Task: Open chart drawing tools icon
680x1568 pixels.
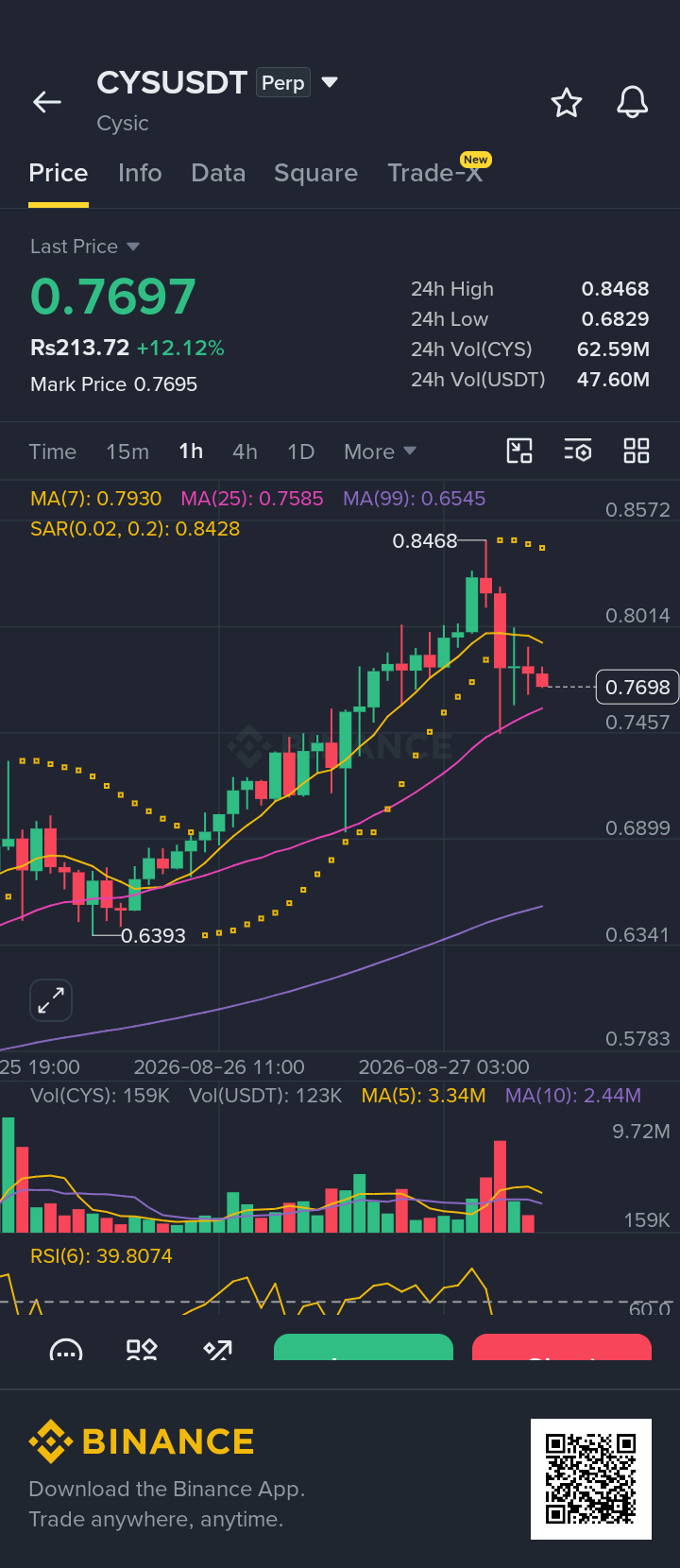Action: (519, 451)
